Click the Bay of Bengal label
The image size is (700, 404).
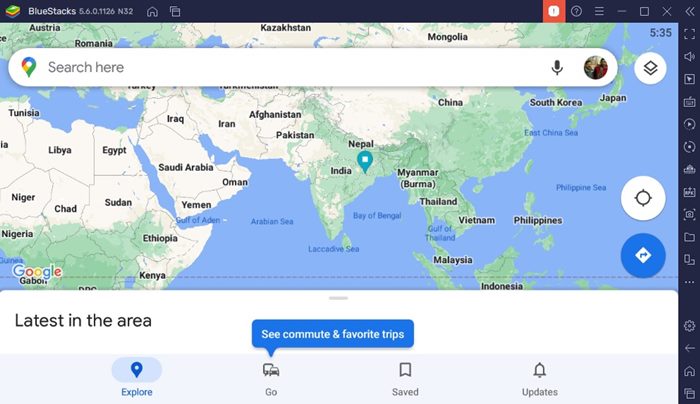tap(377, 216)
